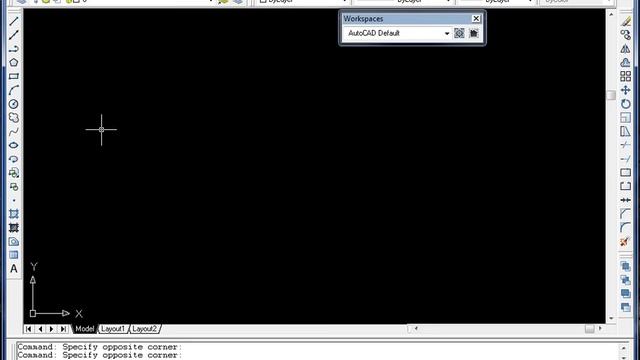This screenshot has width=640, height=360.
Task: Select the Array tool
Action: 625,76
